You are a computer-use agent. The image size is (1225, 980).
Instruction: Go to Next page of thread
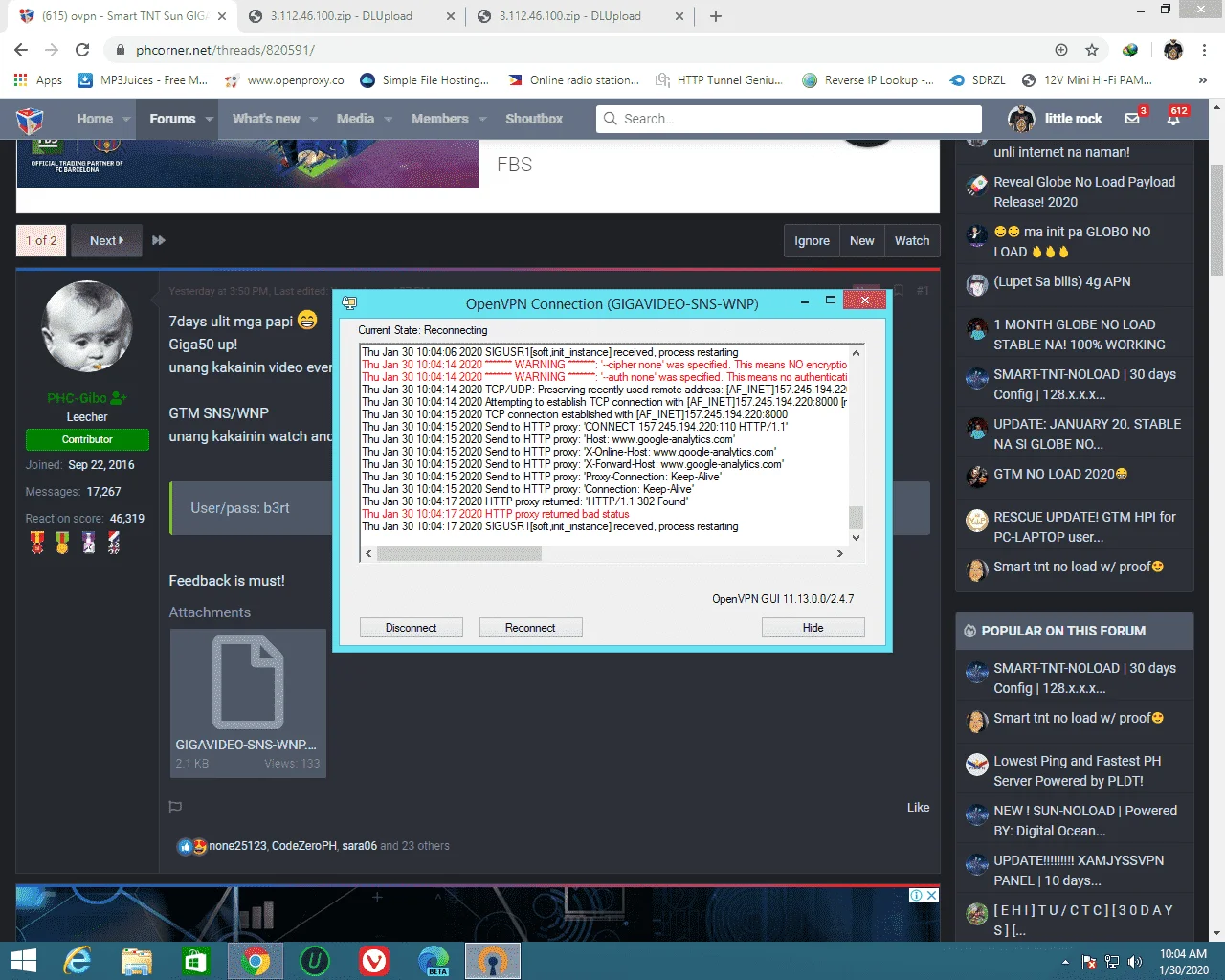pos(106,240)
